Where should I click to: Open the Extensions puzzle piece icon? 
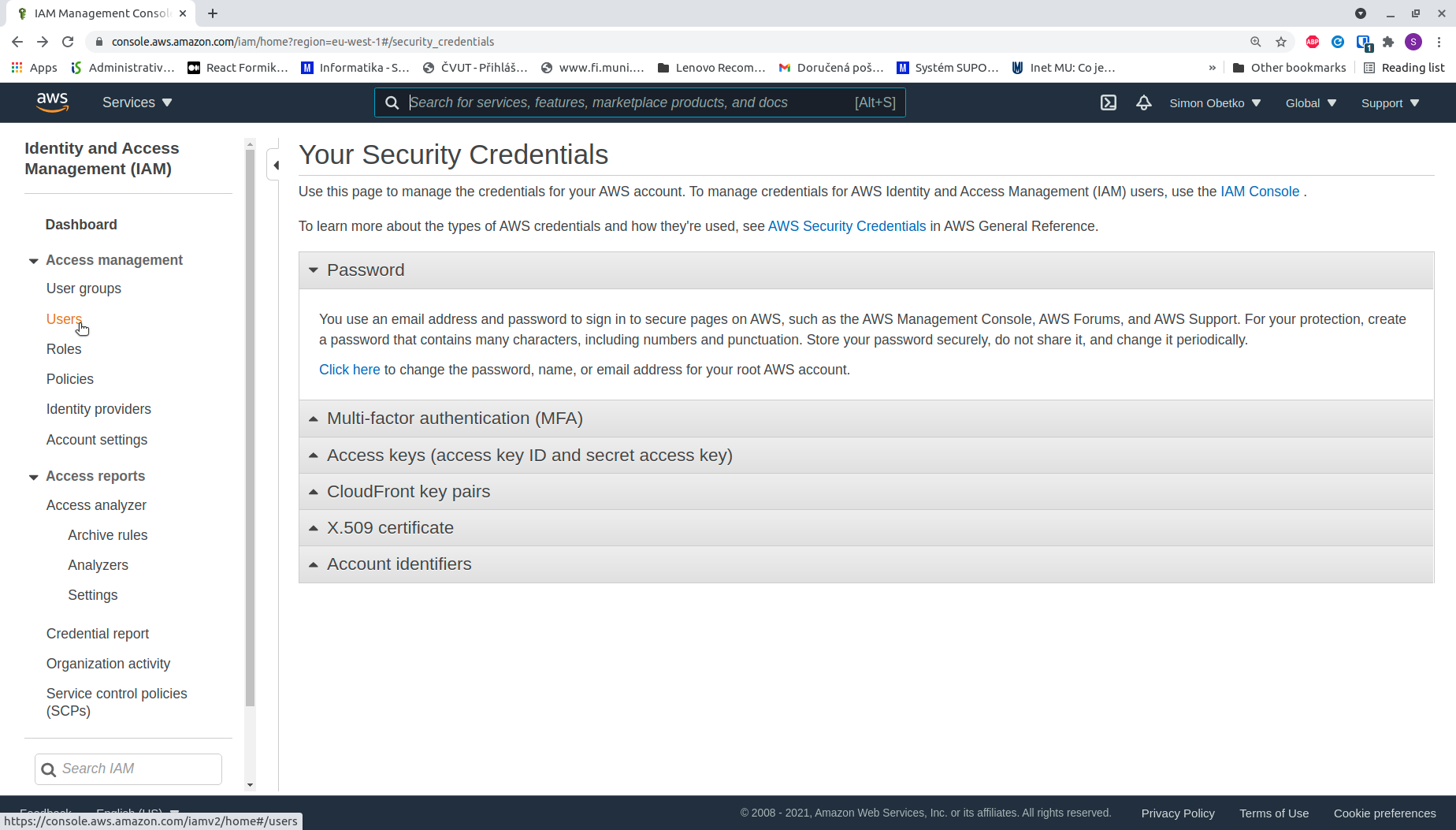click(1388, 42)
